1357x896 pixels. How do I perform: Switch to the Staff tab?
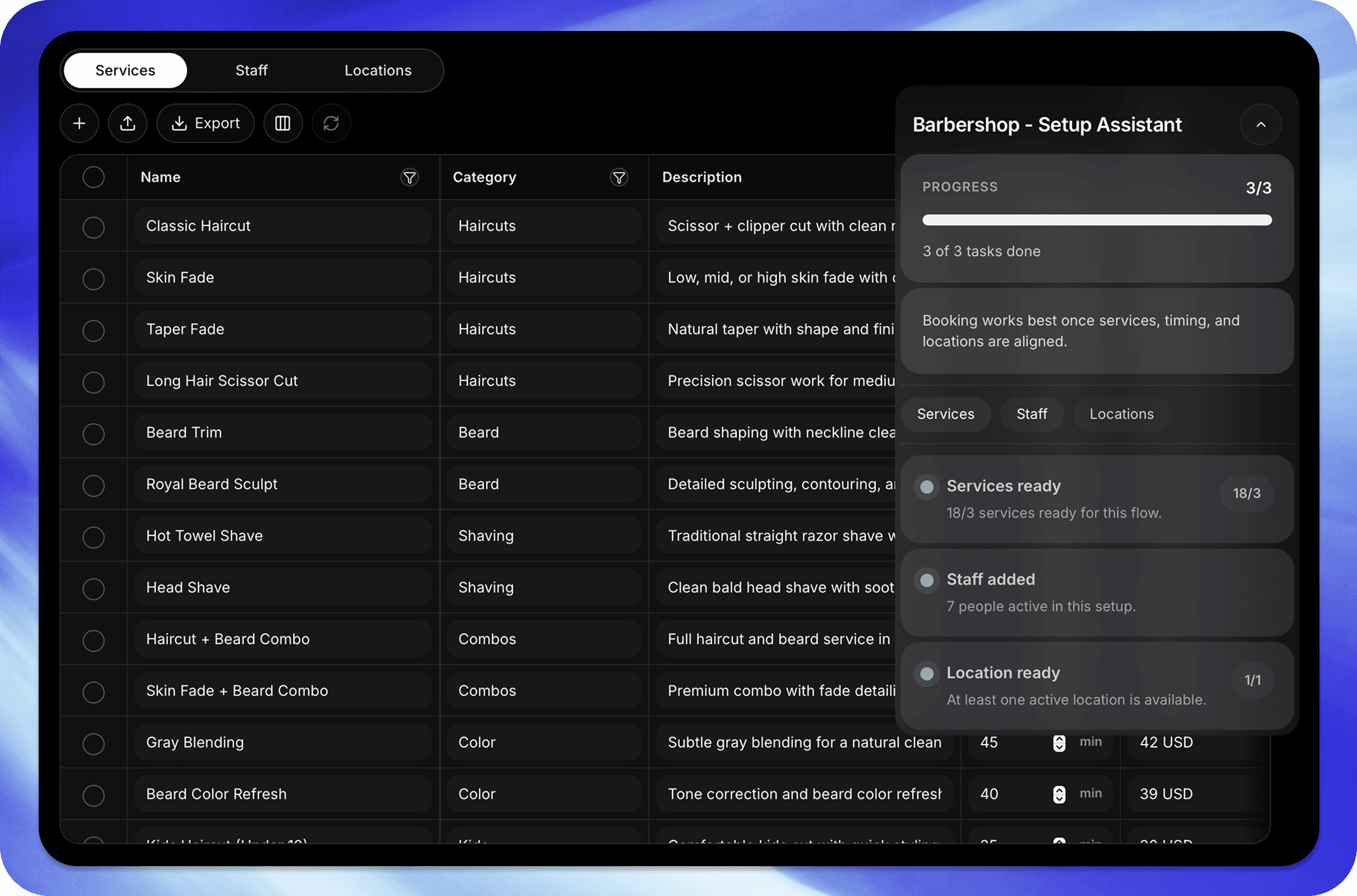coord(251,70)
